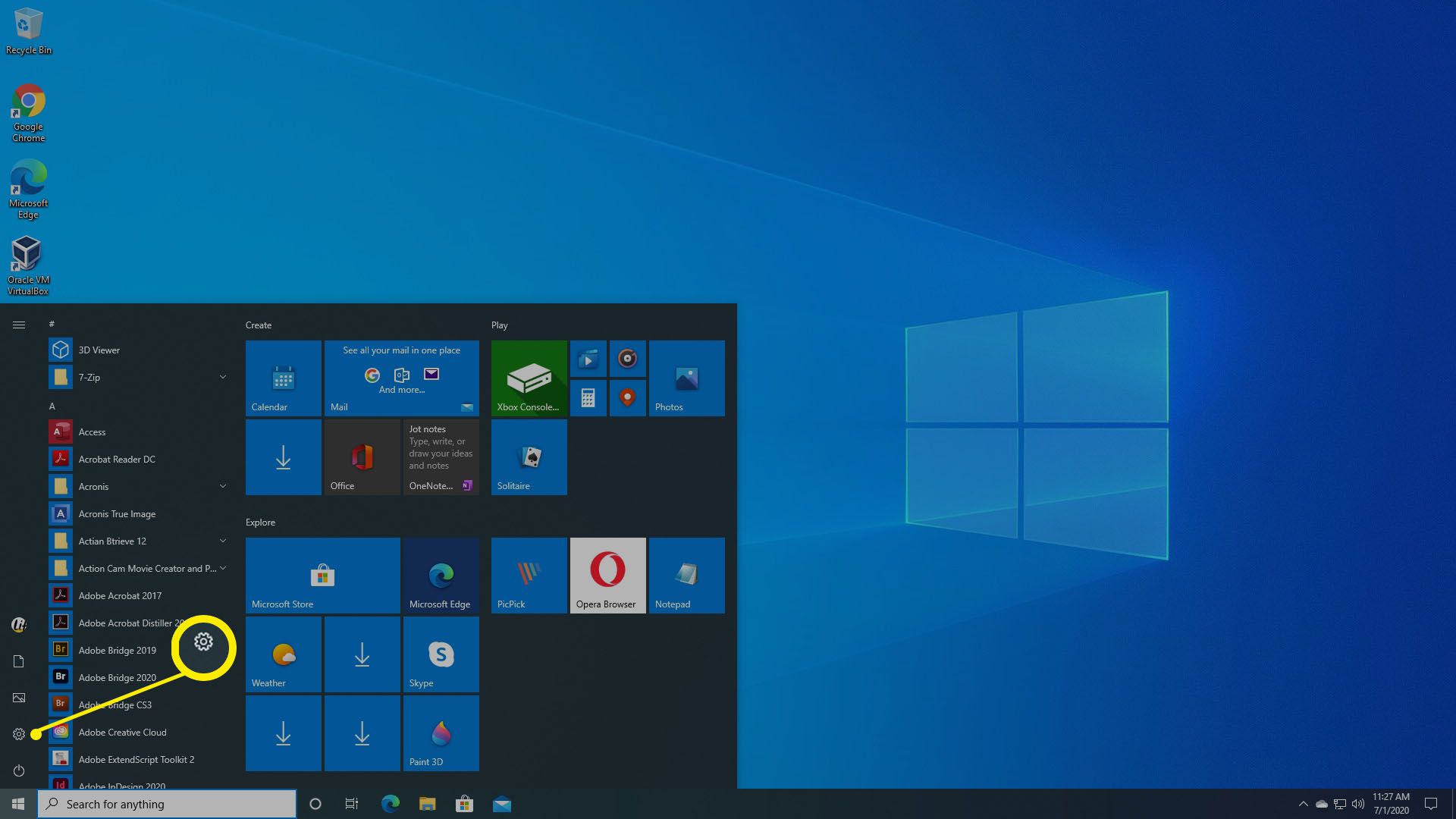Screen dimensions: 1456x819
Task: Open Microsoft Store from the taskbar
Action: point(464,804)
